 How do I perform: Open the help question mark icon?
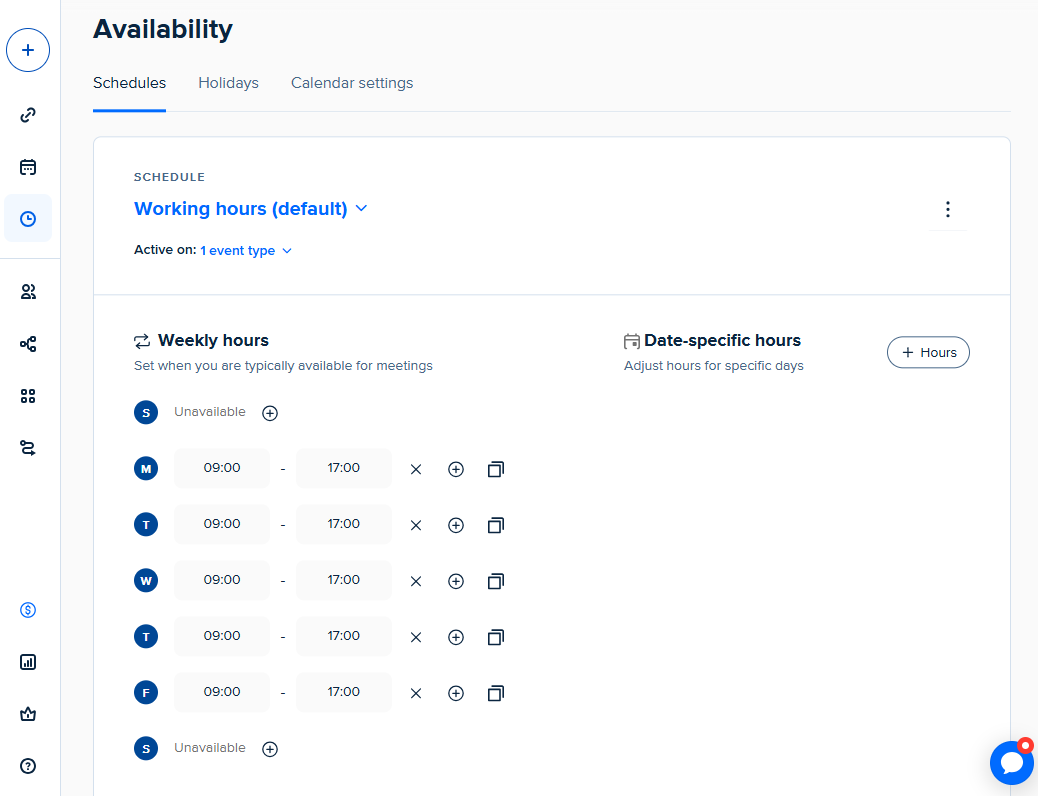[28, 766]
